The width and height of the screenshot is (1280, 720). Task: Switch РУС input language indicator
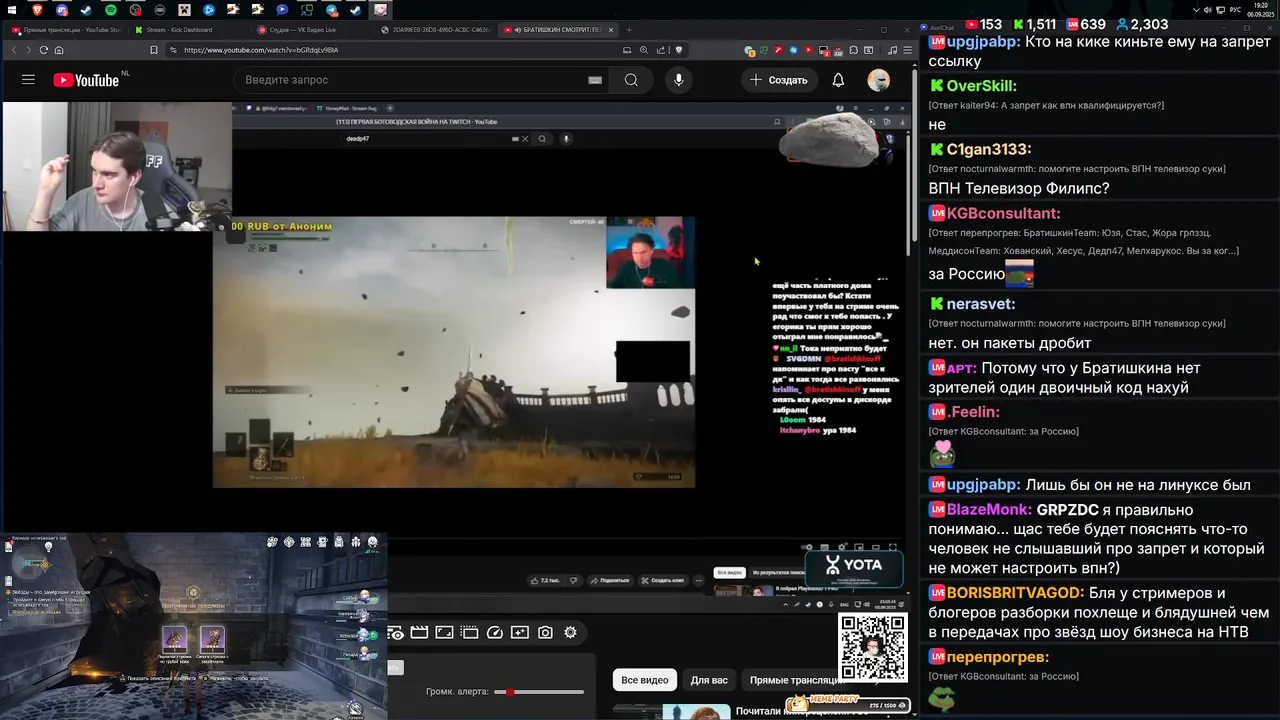[1235, 10]
